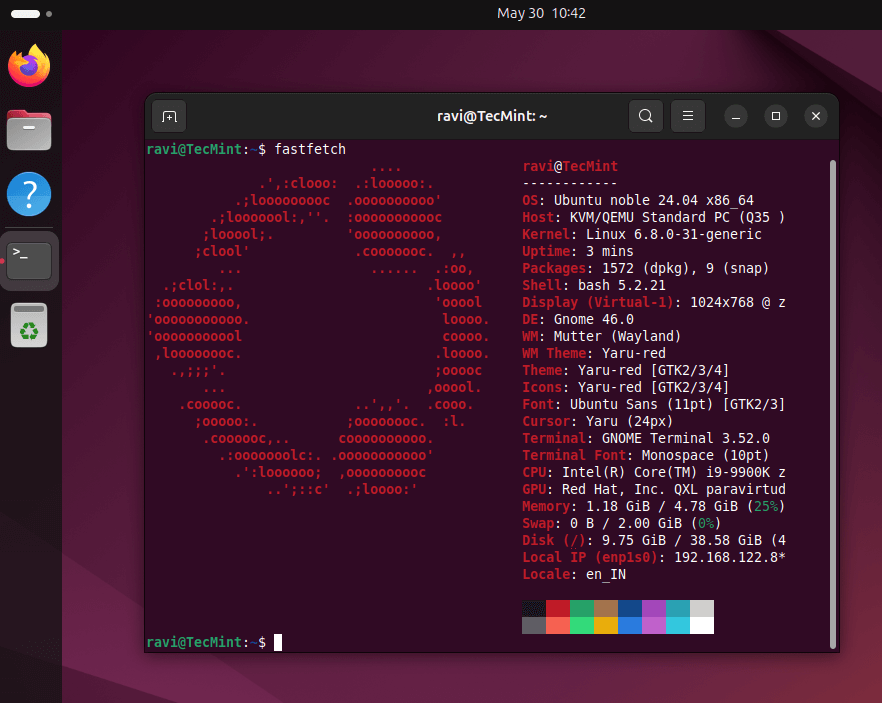Image resolution: width=882 pixels, height=703 pixels.
Task: Click the Terminal icon in the dock
Action: point(29,260)
